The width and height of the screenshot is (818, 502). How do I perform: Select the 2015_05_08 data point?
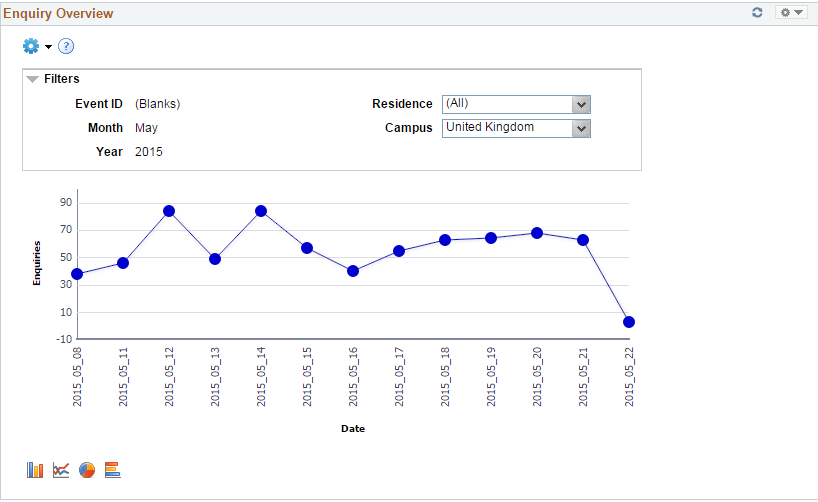[x=77, y=274]
